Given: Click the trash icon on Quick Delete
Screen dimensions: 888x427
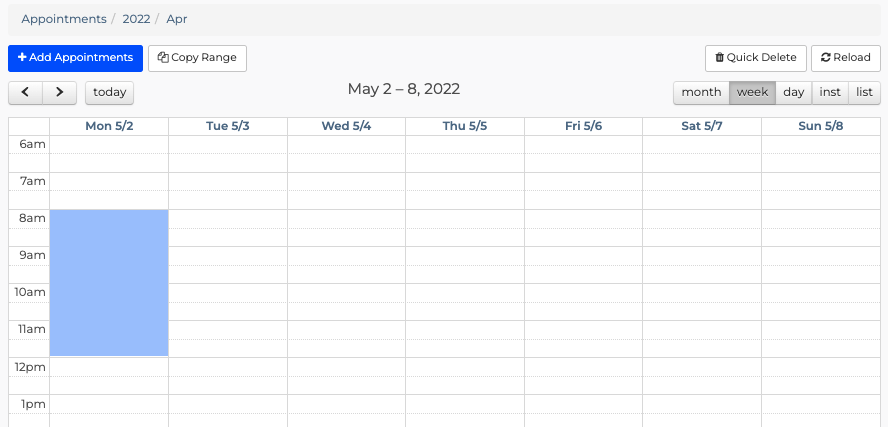Looking at the screenshot, I should click(719, 57).
